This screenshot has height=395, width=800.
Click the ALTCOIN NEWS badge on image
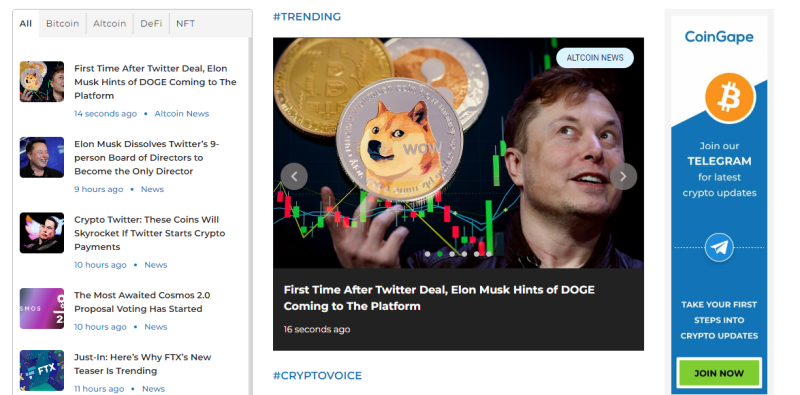(595, 58)
